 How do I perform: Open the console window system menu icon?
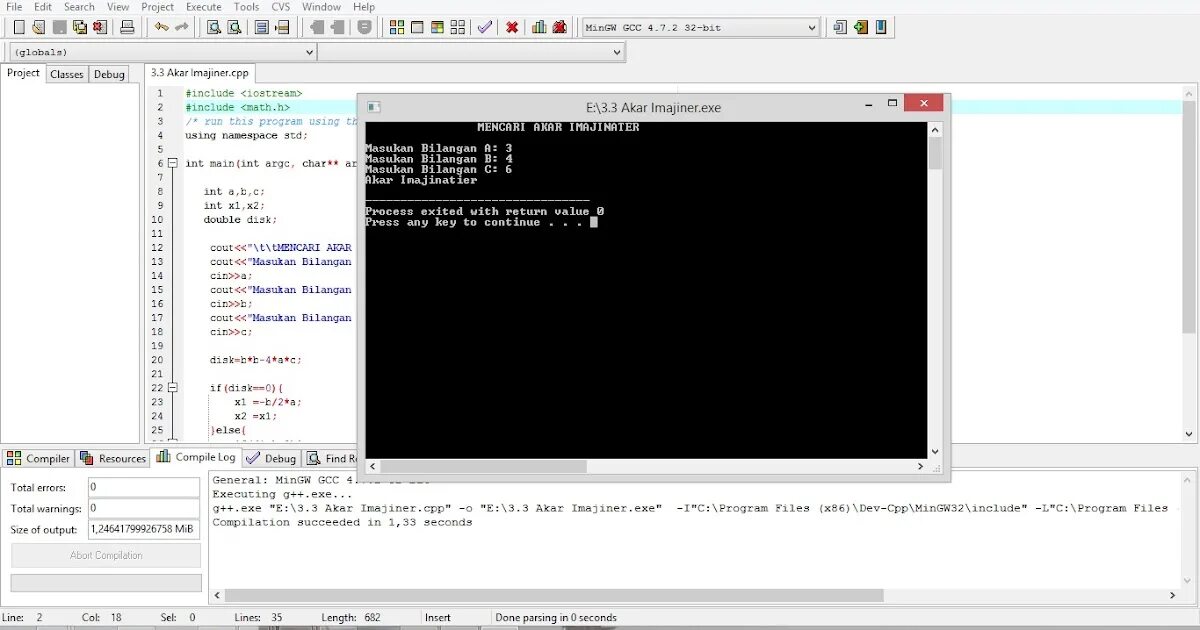[x=374, y=107]
